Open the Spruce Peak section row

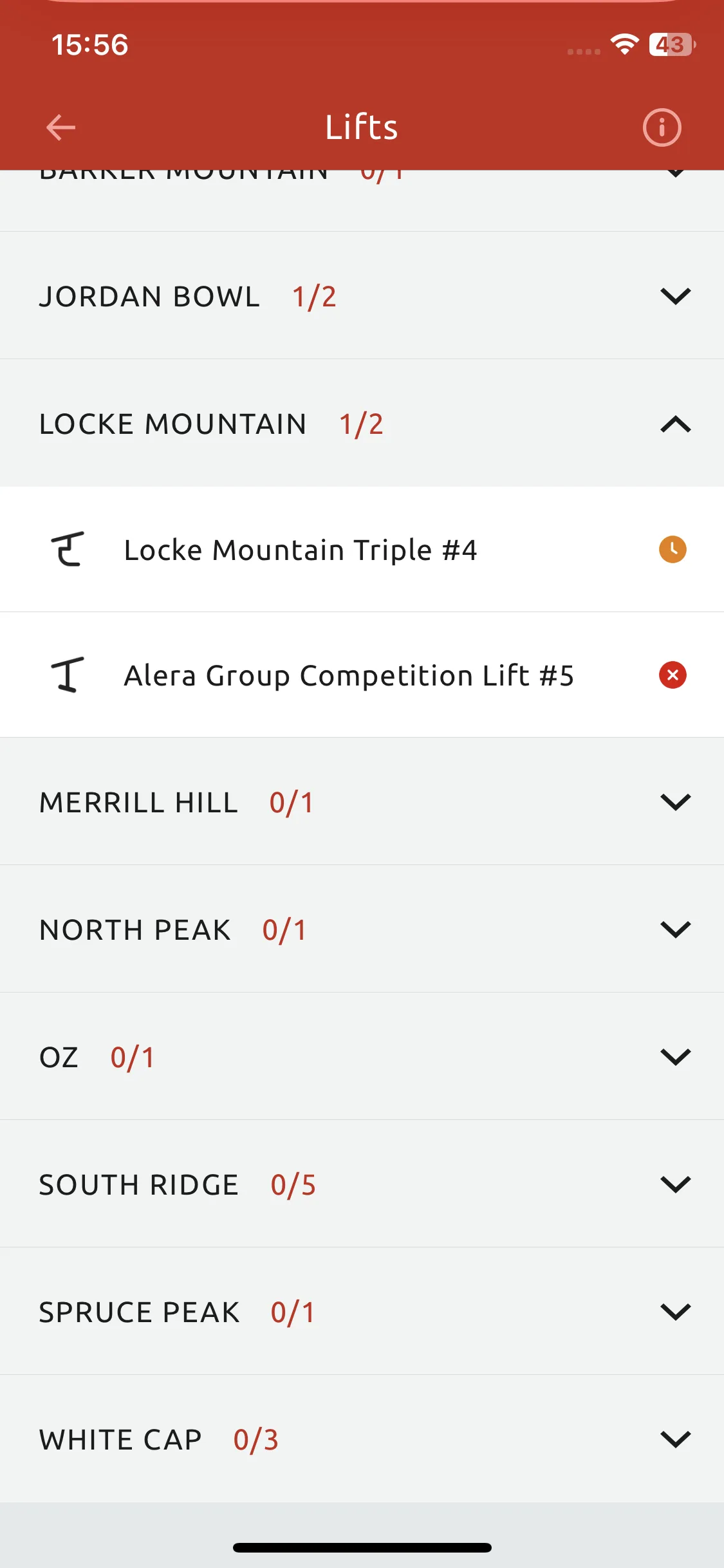(x=362, y=1311)
